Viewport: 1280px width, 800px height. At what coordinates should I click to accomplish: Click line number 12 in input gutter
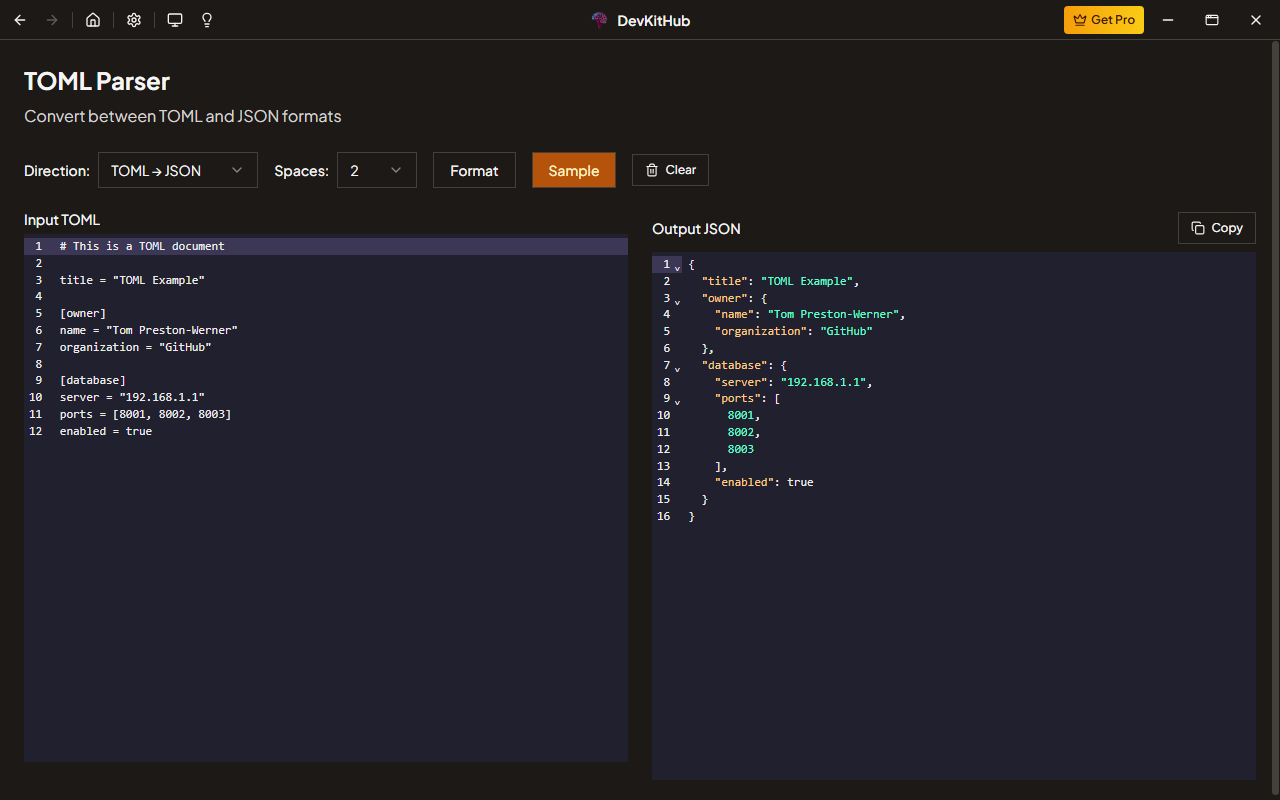pos(36,431)
